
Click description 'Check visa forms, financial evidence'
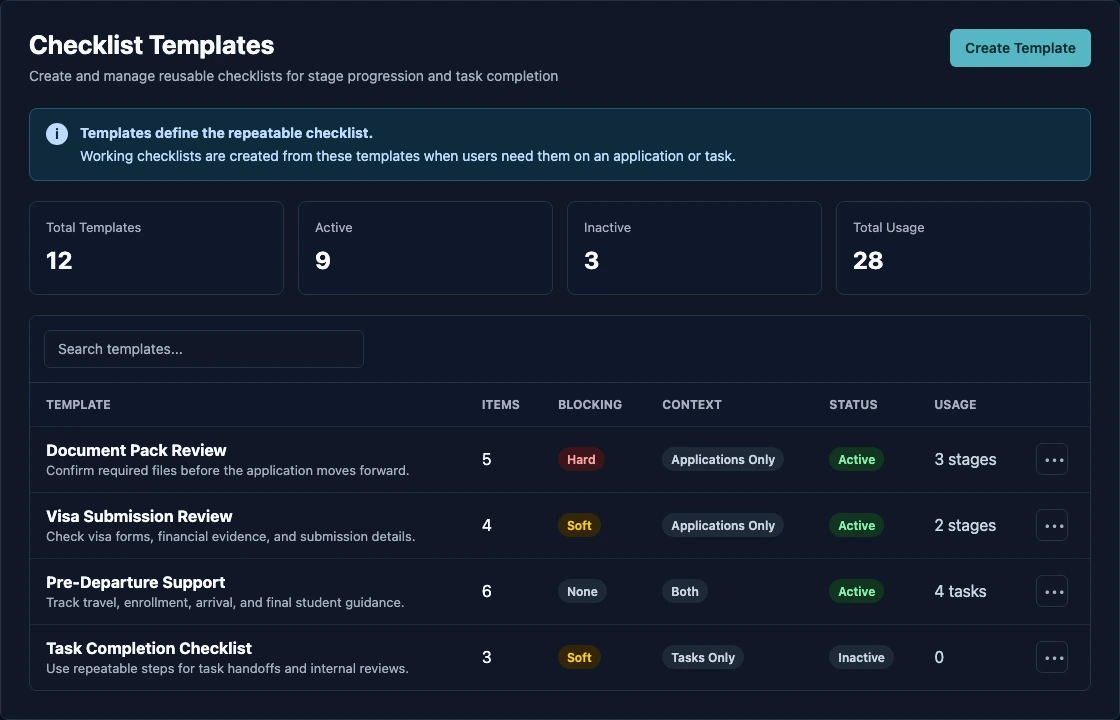[x=231, y=536]
